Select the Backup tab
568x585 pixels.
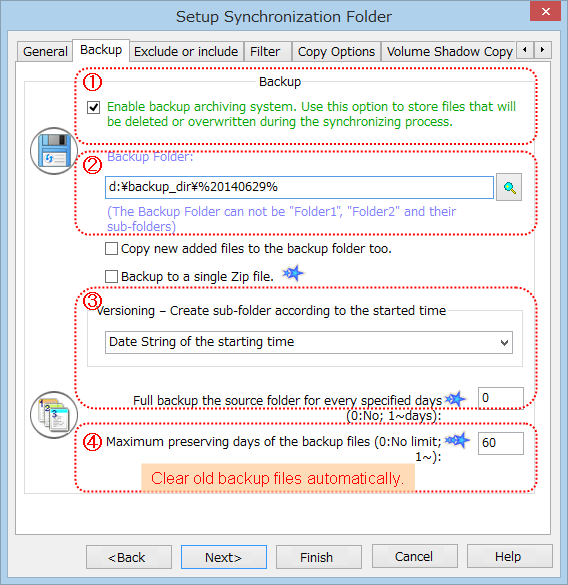[x=101, y=50]
